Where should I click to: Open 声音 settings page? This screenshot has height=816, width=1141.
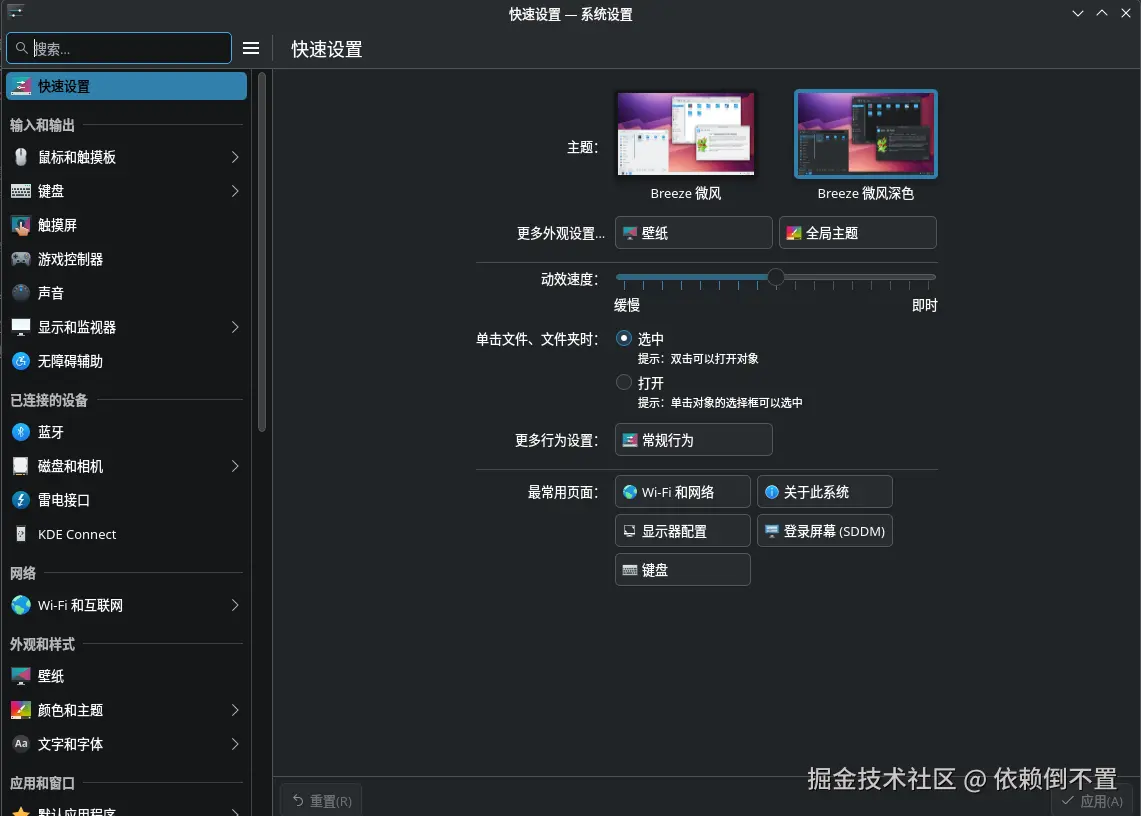click(x=127, y=293)
